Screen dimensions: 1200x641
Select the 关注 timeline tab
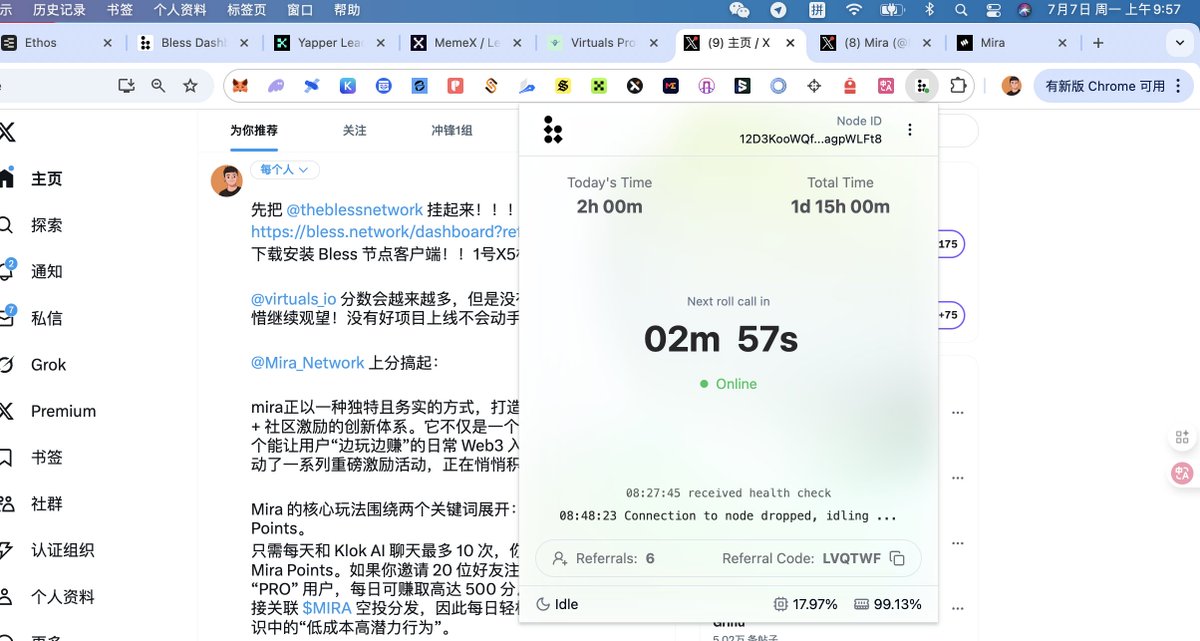click(x=355, y=131)
